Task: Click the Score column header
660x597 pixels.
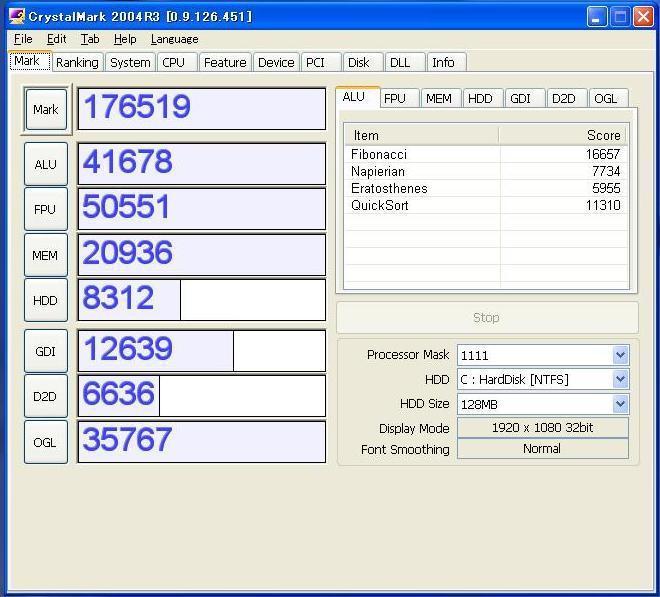Action: click(563, 136)
